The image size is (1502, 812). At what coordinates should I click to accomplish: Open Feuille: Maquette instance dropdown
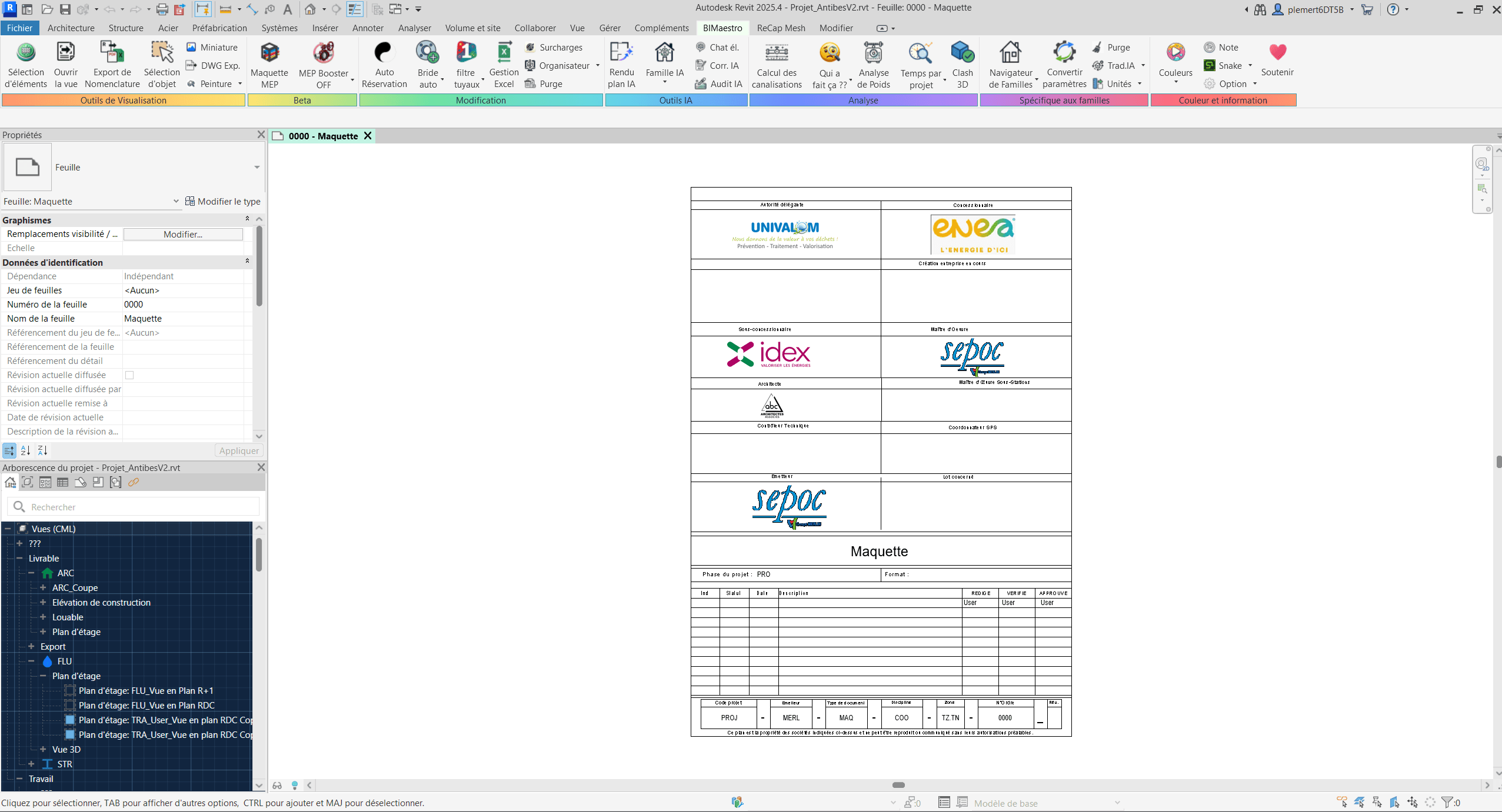coord(175,201)
